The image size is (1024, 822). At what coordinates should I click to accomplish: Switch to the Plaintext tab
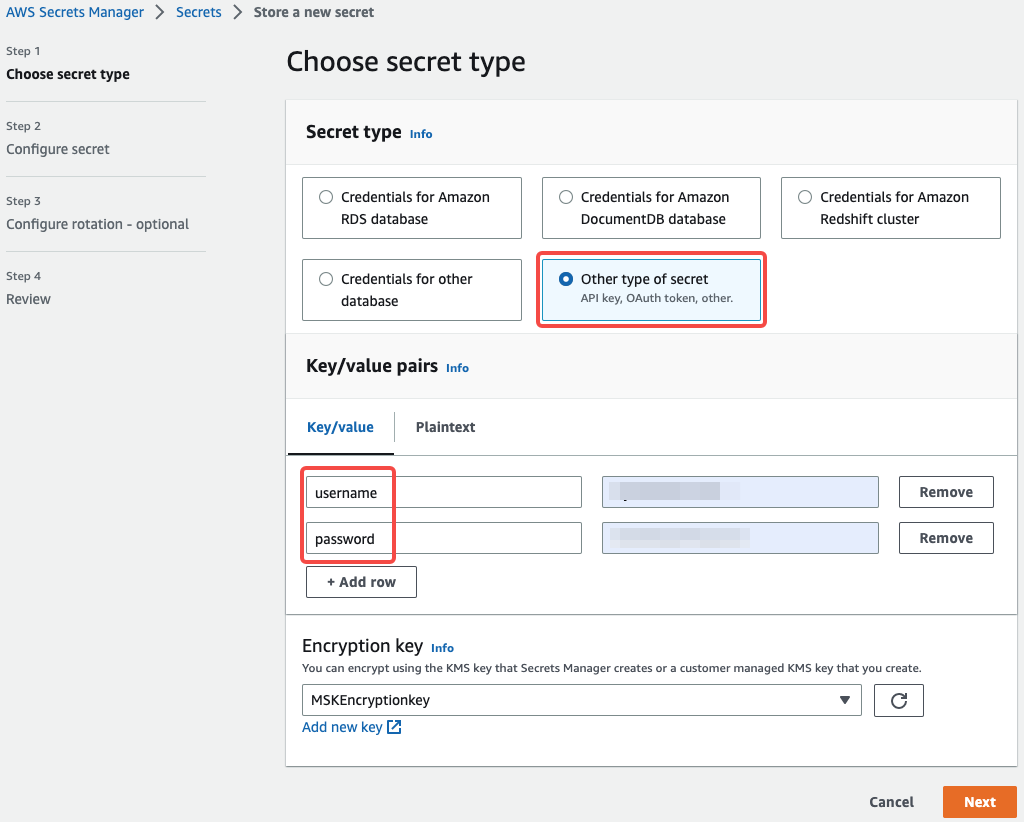(x=445, y=427)
